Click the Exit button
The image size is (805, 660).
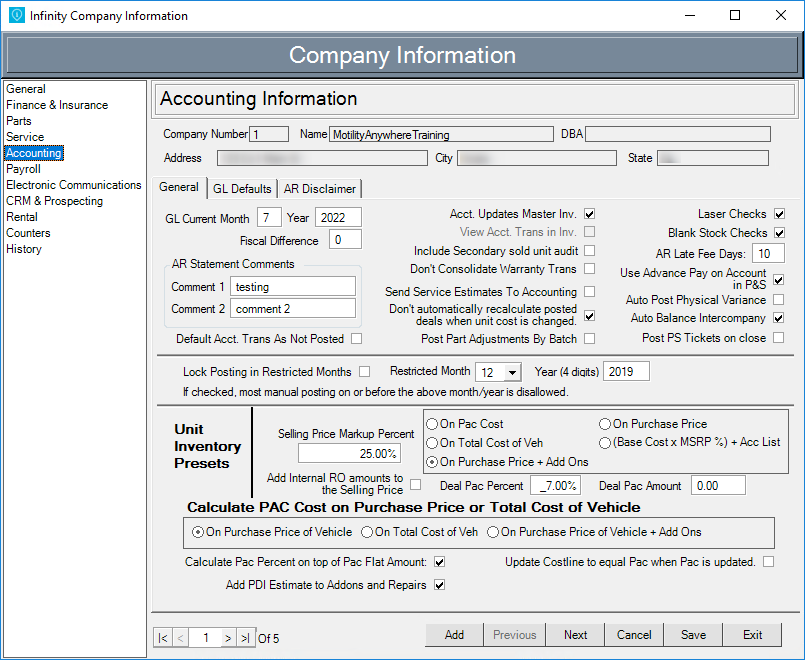[x=753, y=635]
